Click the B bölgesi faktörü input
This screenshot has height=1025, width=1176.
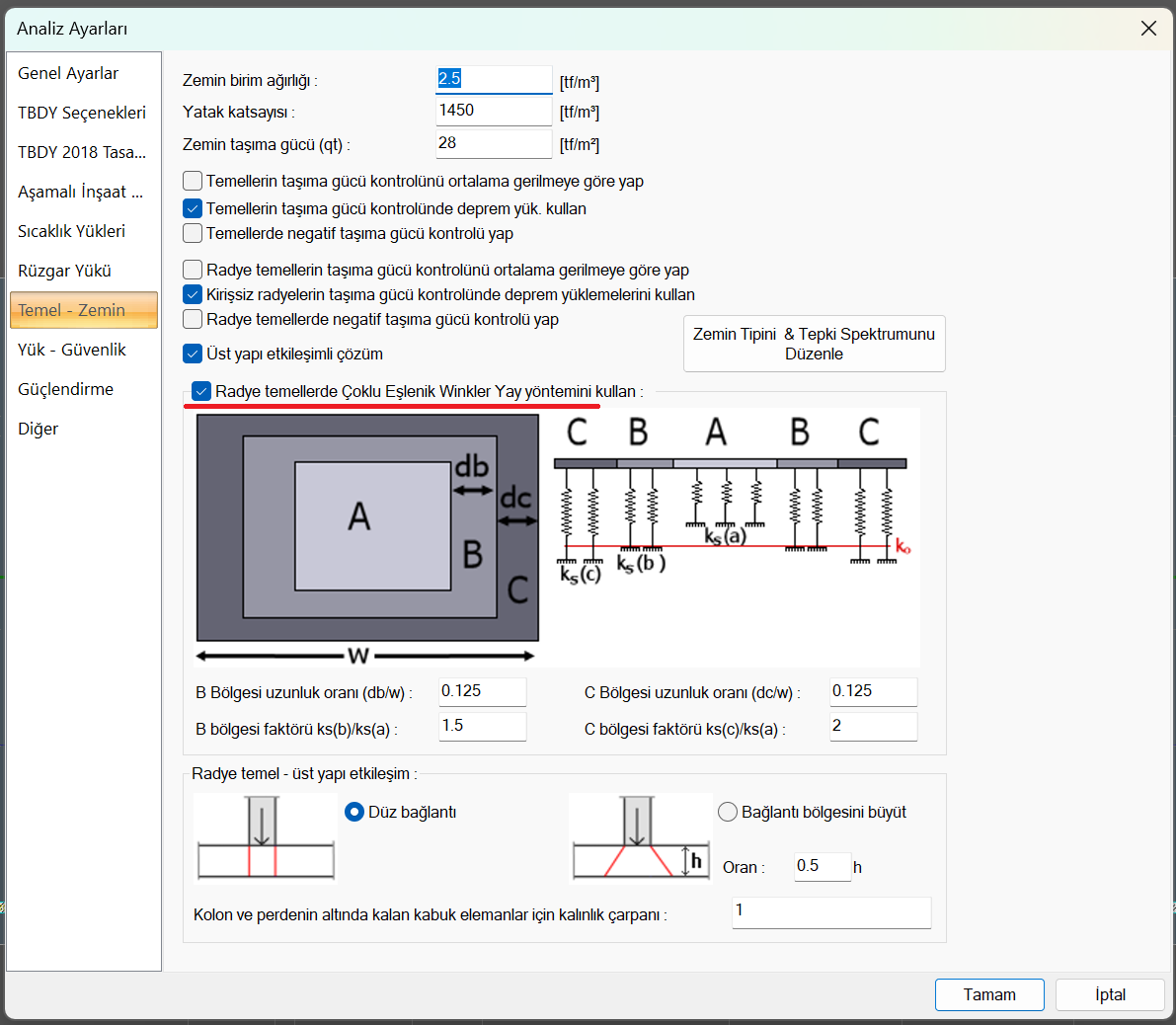click(x=482, y=726)
